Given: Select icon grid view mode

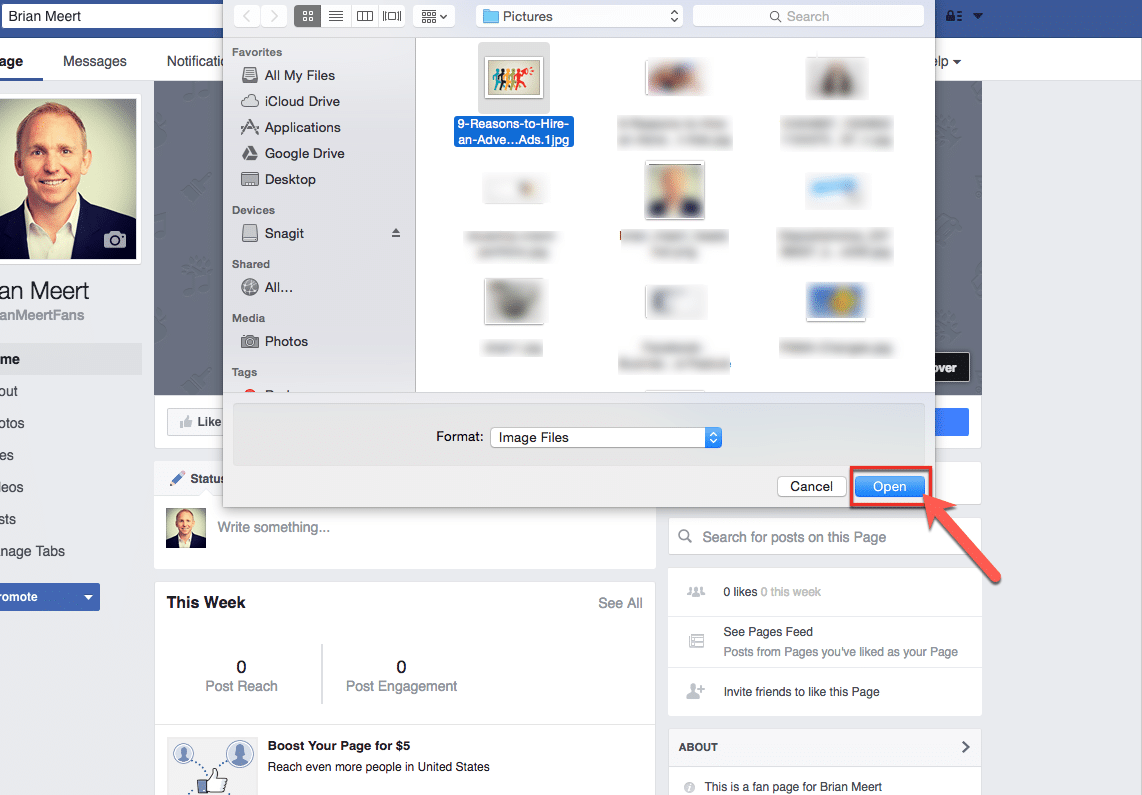Looking at the screenshot, I should [307, 15].
